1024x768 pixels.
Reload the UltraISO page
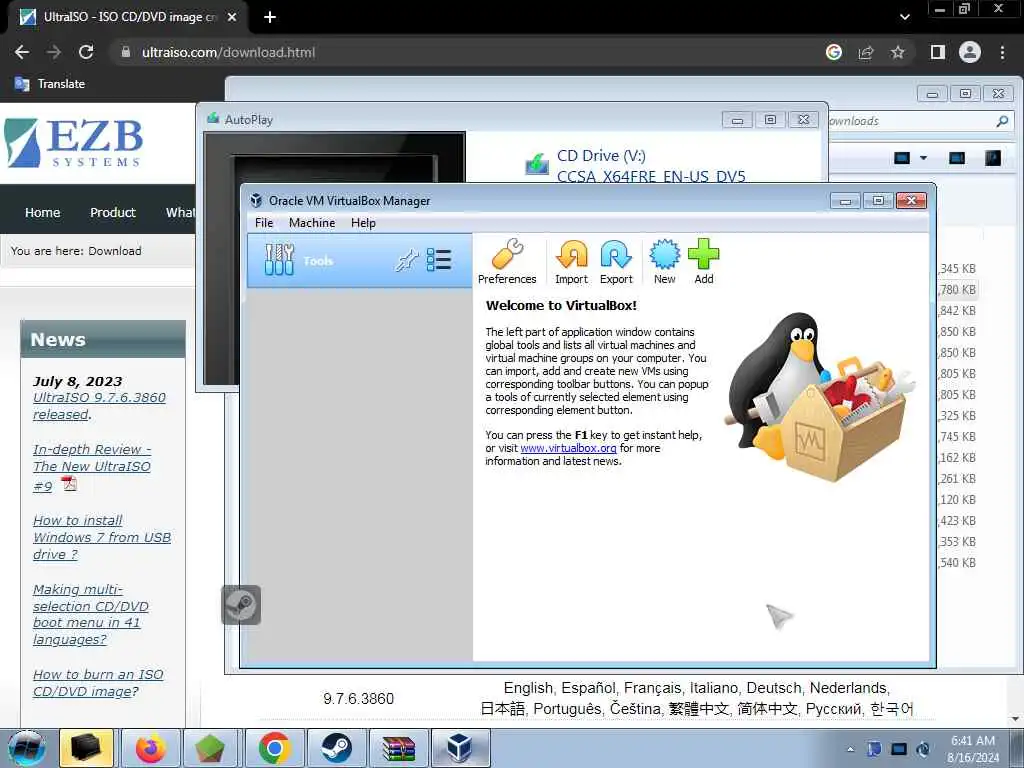pos(86,52)
